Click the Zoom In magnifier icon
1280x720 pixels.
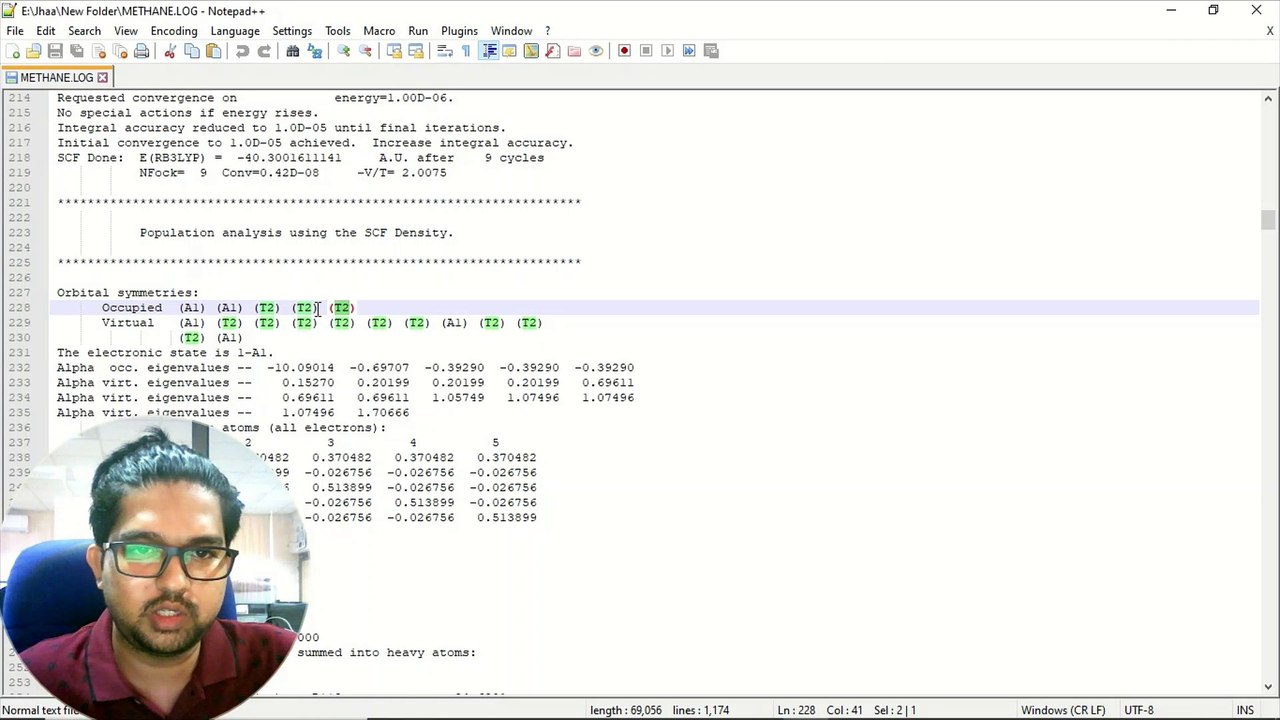click(x=343, y=51)
